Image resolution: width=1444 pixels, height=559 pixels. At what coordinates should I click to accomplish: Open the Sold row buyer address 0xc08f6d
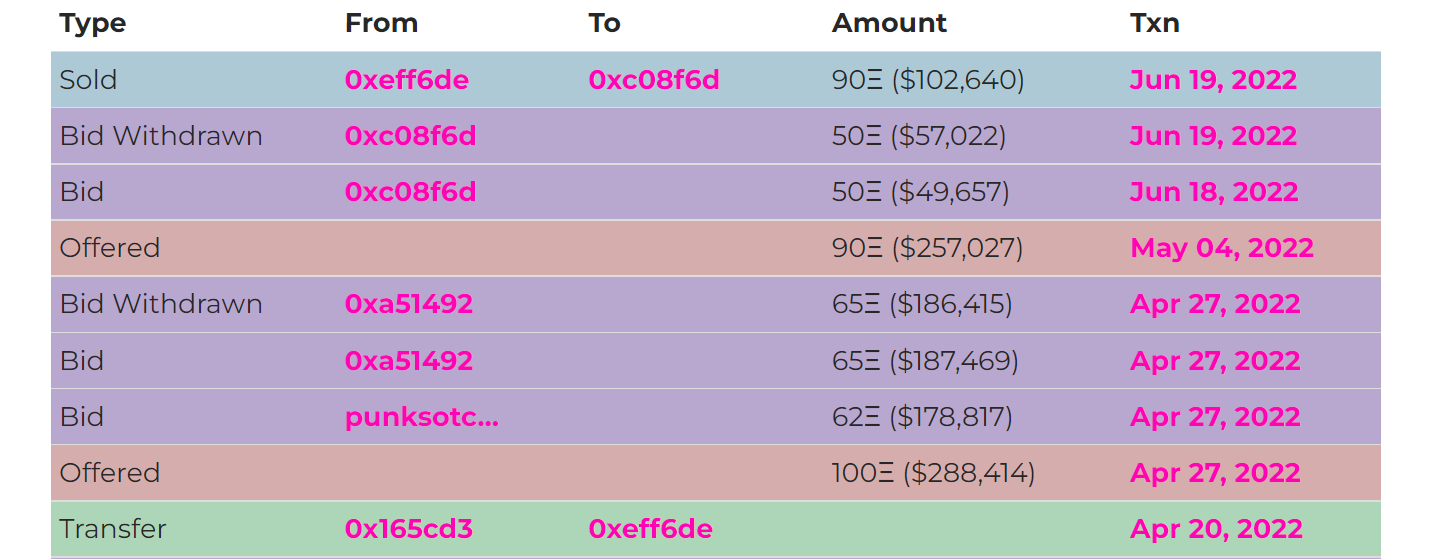point(653,80)
